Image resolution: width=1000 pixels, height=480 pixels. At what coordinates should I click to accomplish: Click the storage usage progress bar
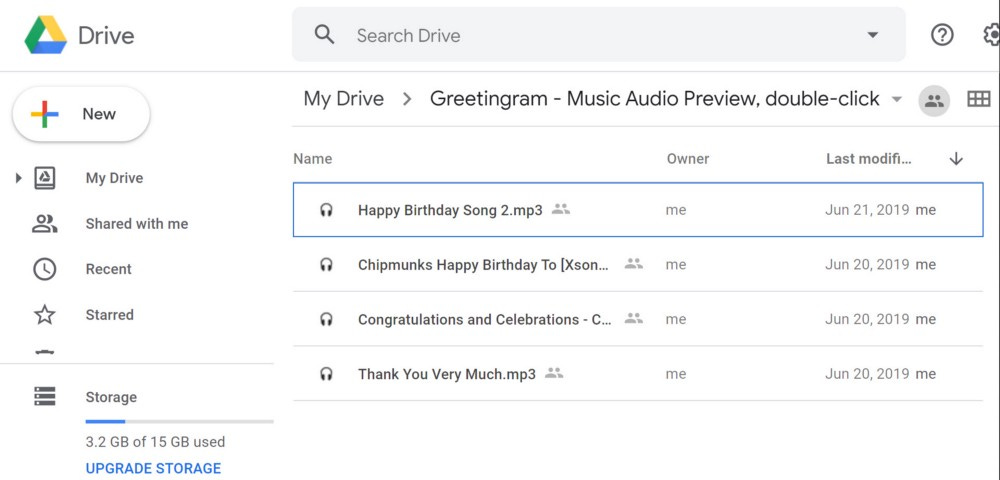point(179,421)
